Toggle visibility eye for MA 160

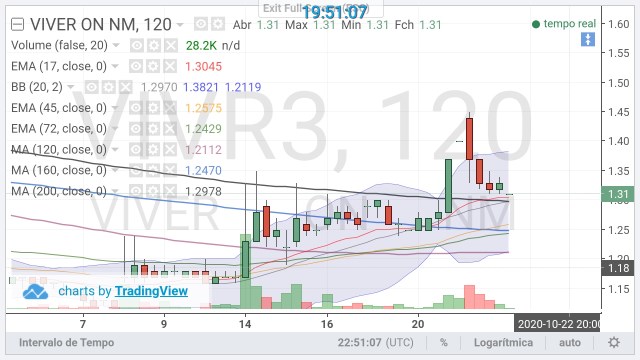point(137,170)
